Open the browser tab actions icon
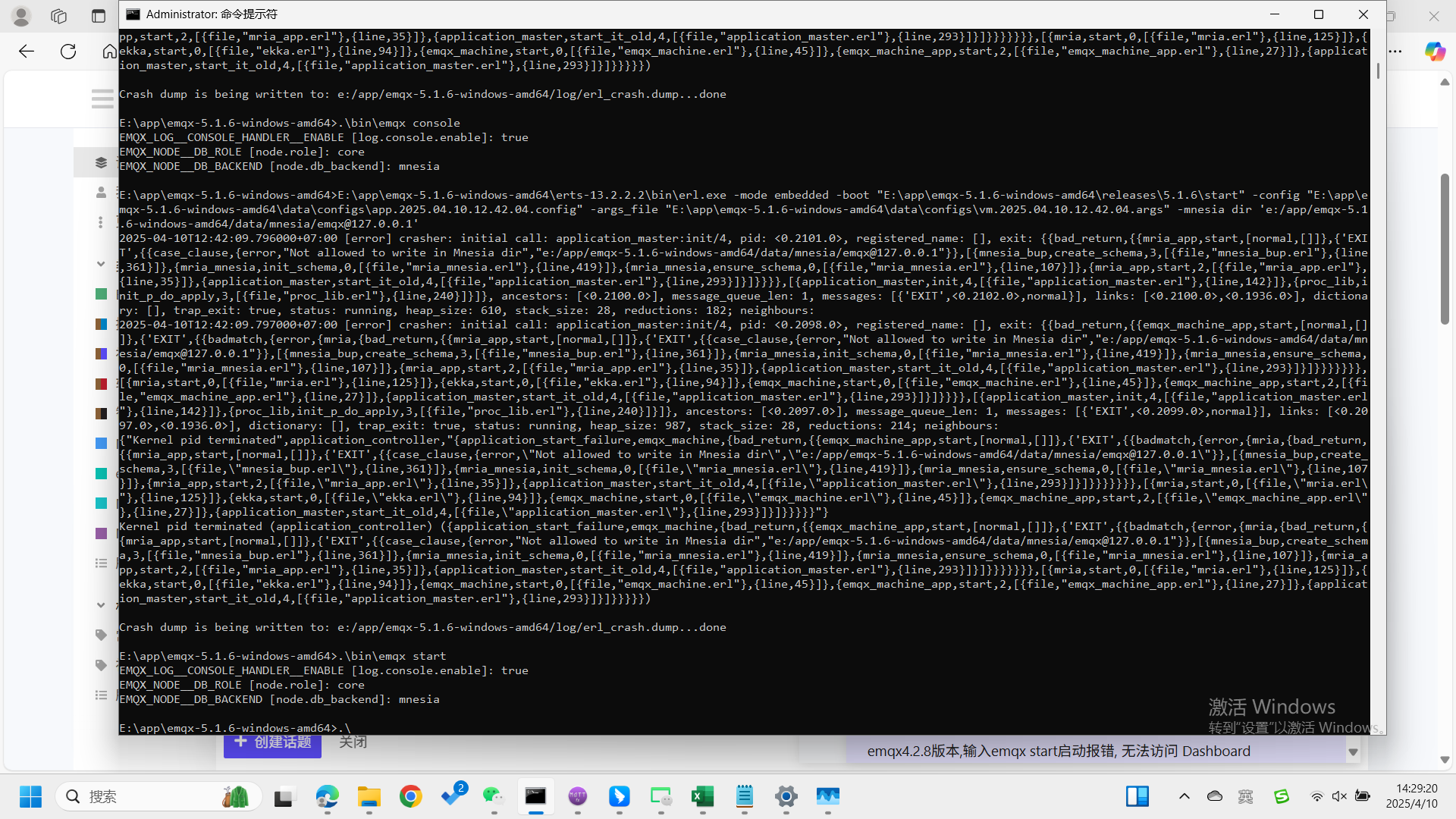 click(x=99, y=16)
